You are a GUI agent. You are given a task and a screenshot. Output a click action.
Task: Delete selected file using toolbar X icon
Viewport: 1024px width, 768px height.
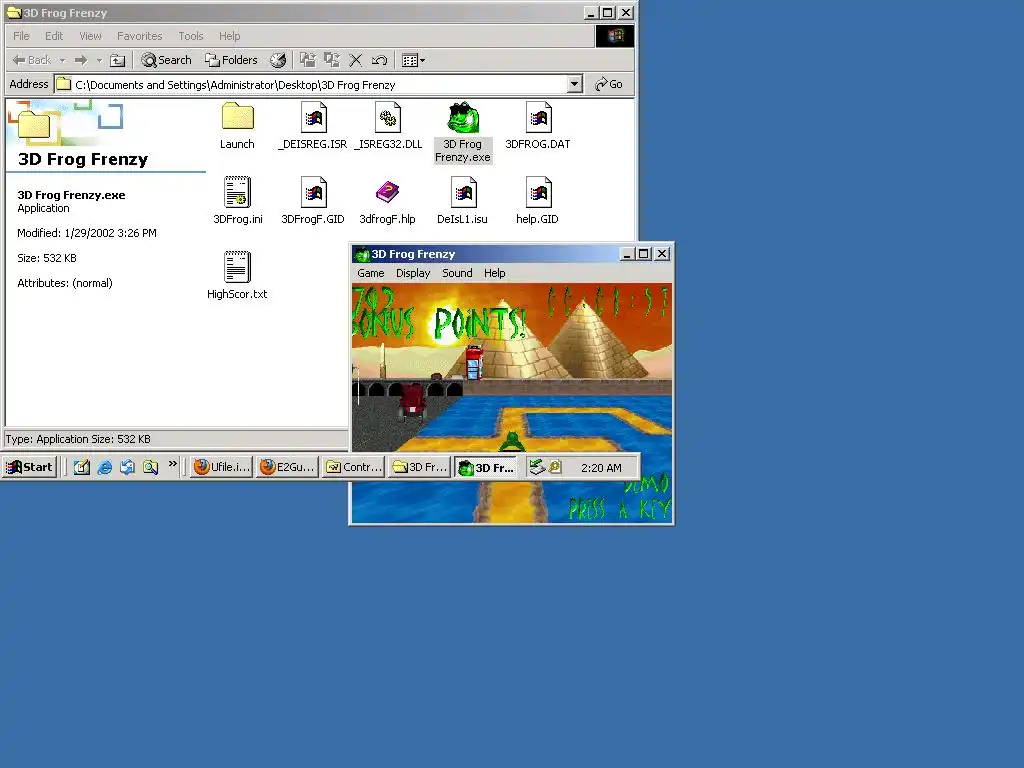[355, 60]
